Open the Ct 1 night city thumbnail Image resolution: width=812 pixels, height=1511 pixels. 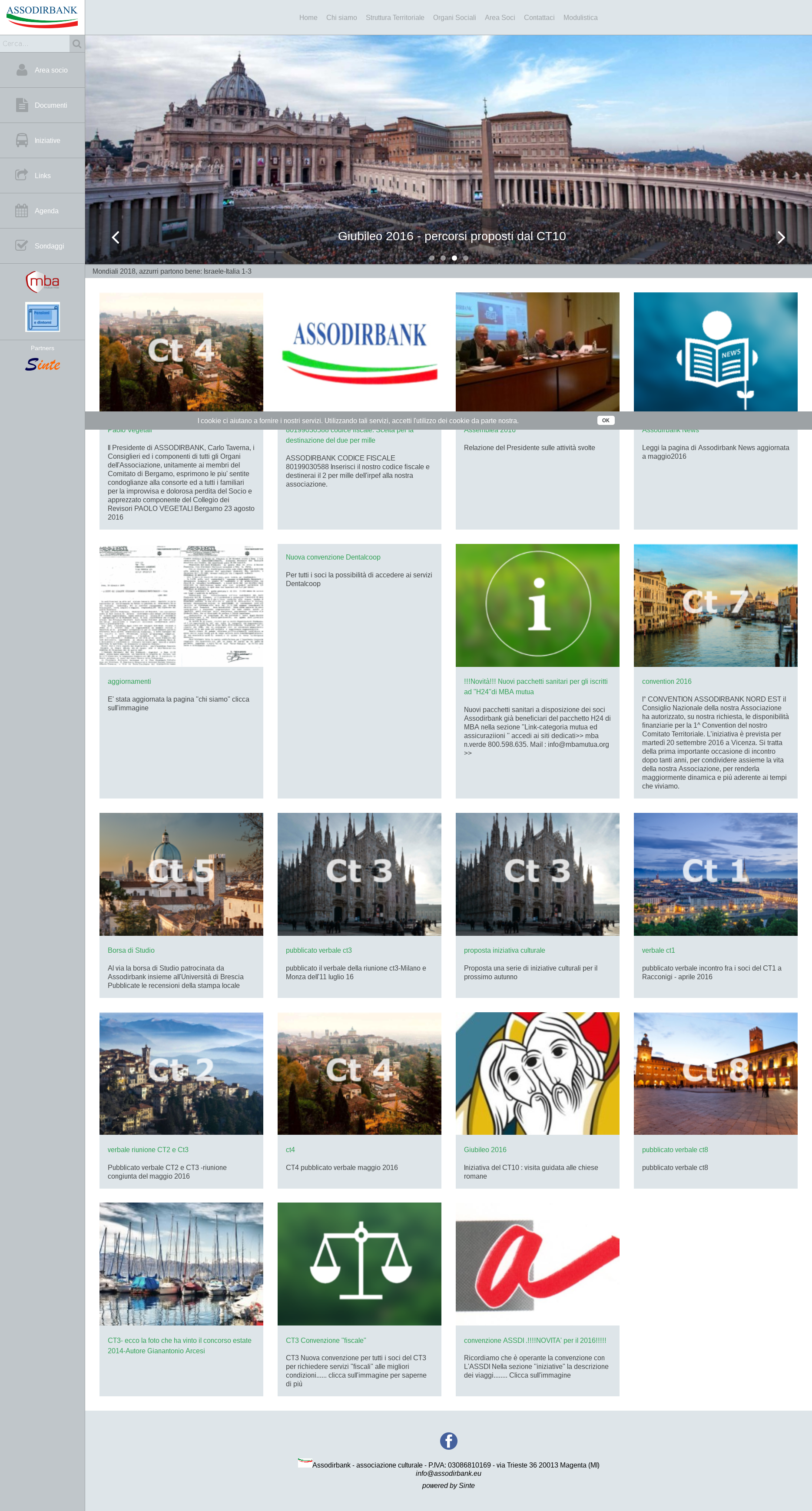(x=715, y=874)
